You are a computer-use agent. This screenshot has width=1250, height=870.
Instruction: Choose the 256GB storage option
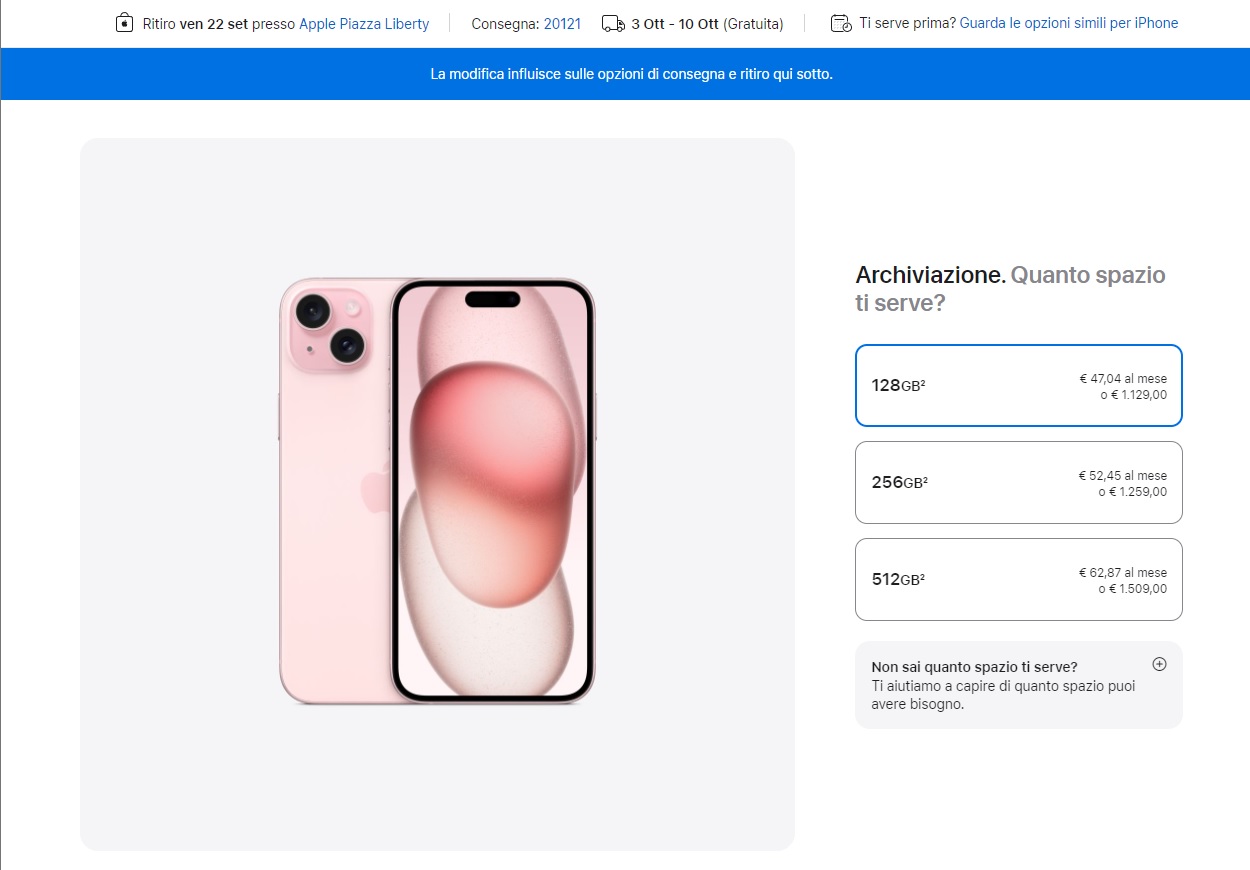pos(1018,482)
